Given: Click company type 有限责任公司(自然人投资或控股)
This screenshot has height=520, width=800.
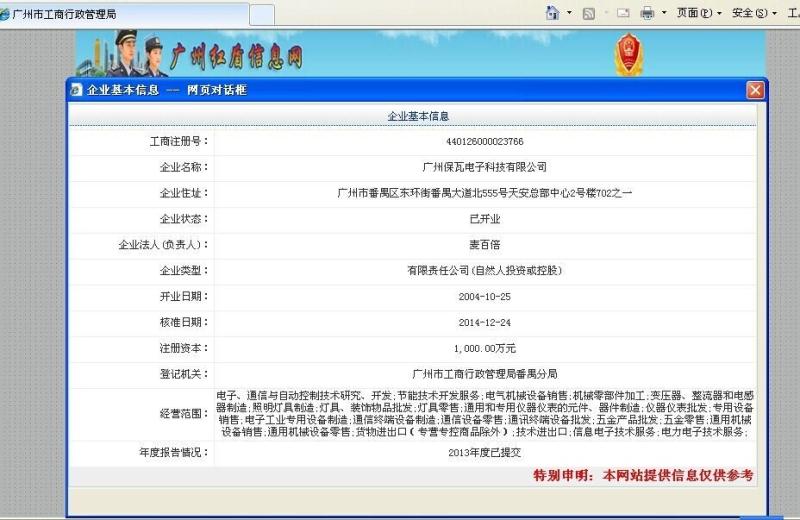Looking at the screenshot, I should click(x=485, y=271).
